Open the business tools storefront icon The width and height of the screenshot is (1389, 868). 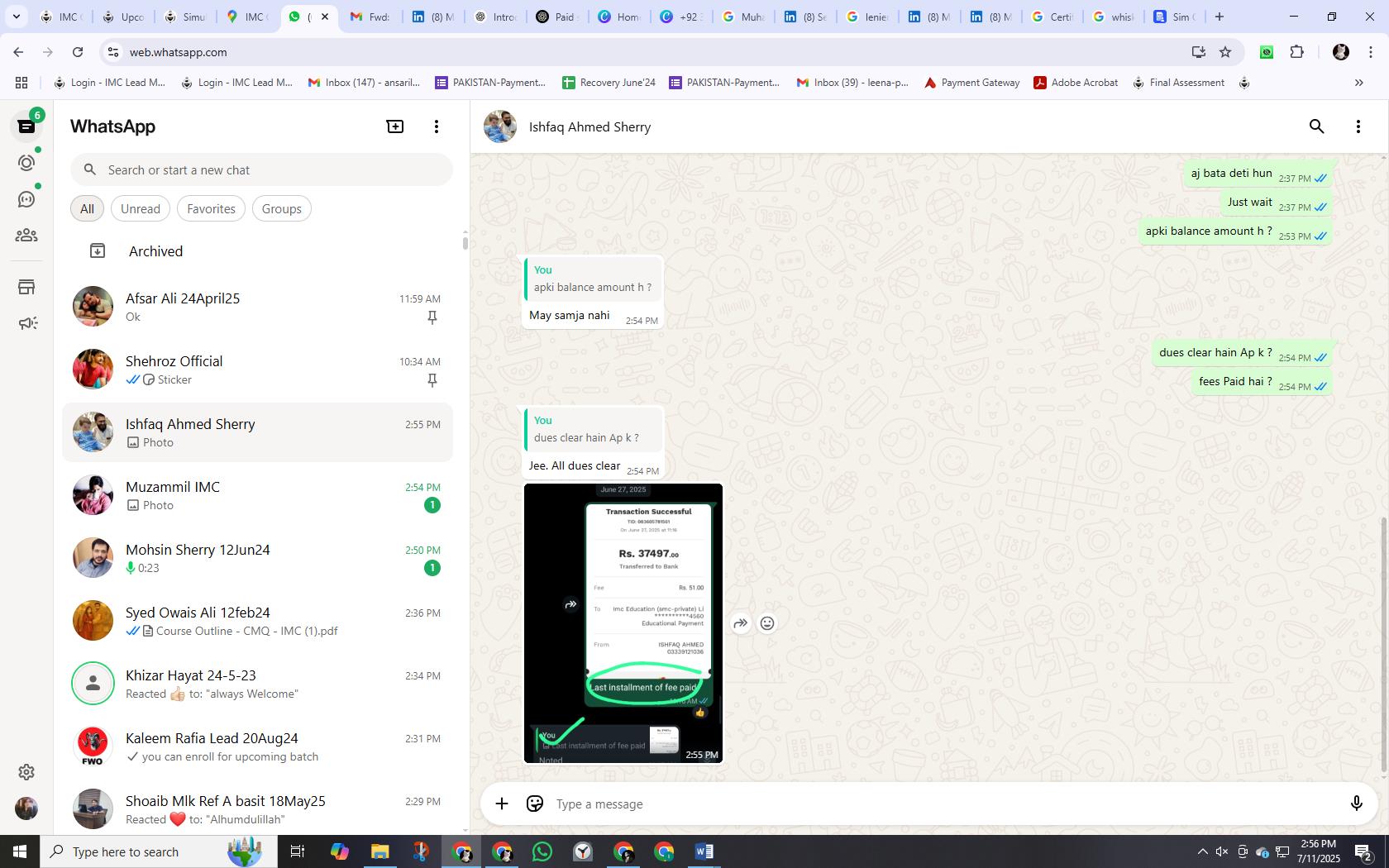point(26,287)
